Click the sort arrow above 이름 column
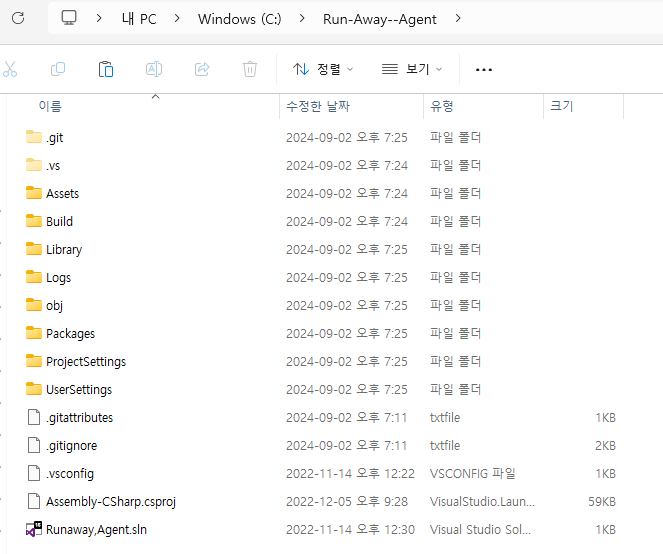Screen dimensions: 663x554 [x=156, y=97]
